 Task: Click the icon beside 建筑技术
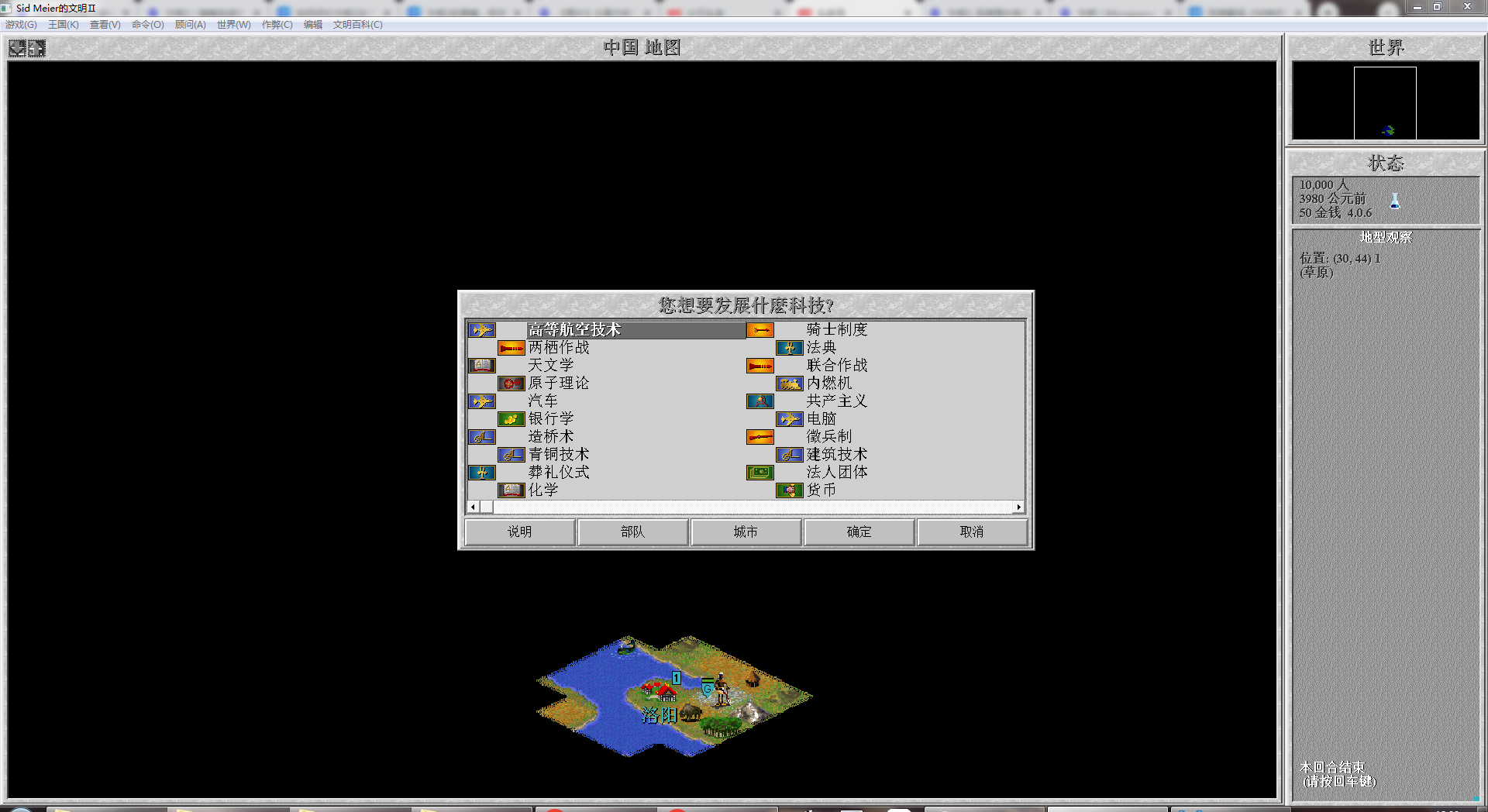(790, 455)
